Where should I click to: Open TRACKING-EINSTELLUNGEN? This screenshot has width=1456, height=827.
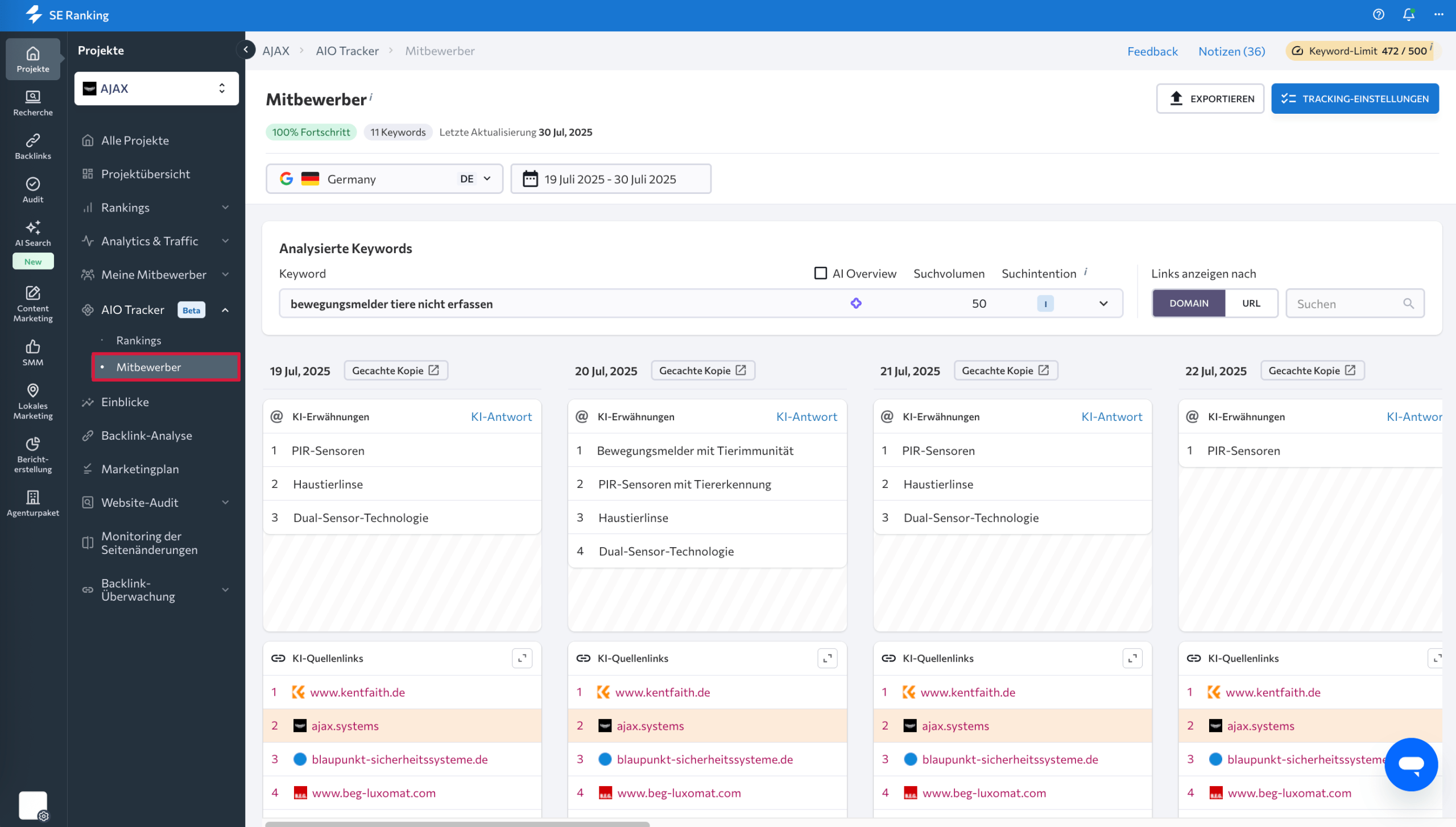coord(1355,98)
